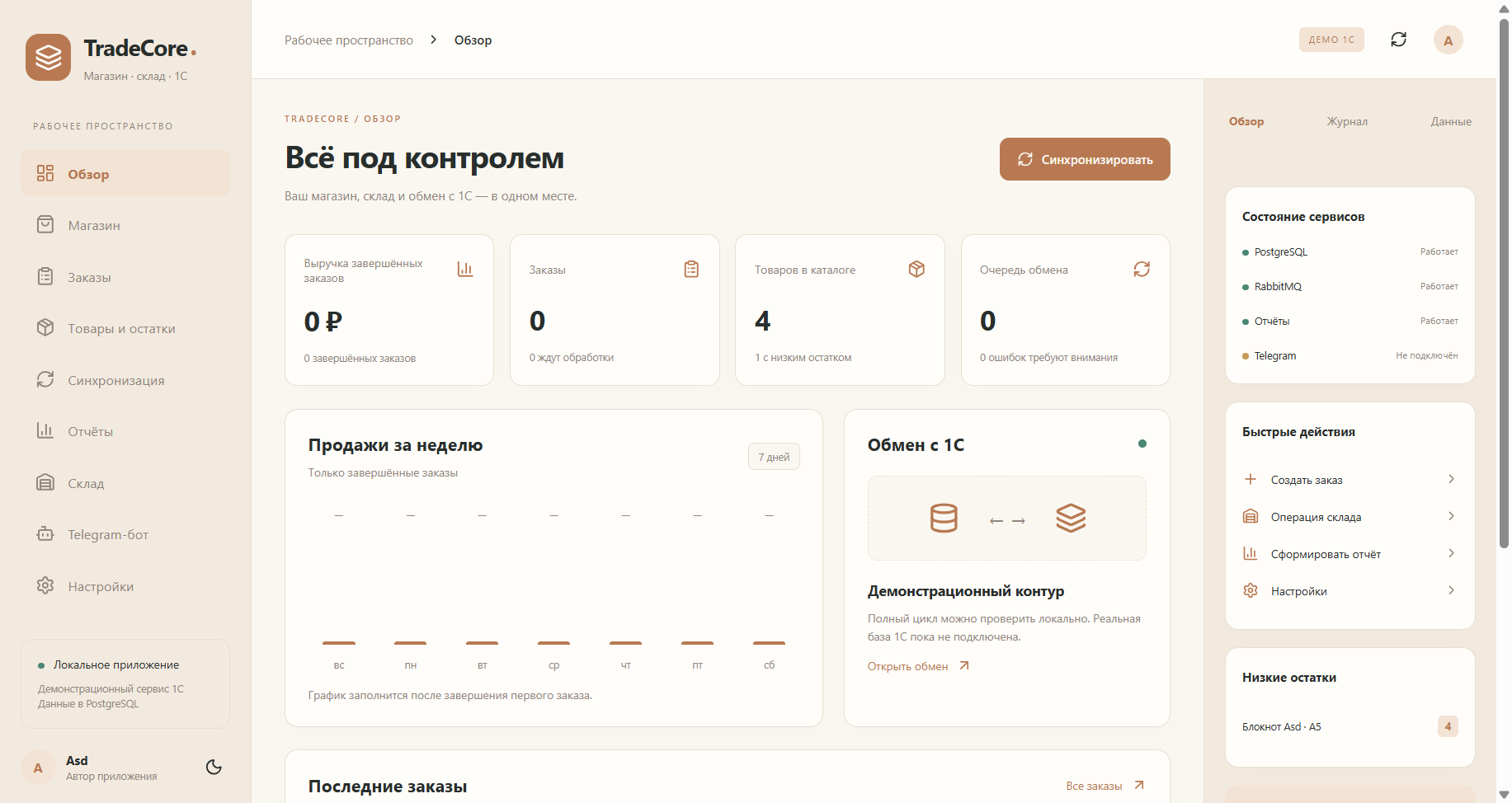Click sync icon on Очередь обмена card
This screenshot has height=803, width=1512.
[x=1142, y=270]
